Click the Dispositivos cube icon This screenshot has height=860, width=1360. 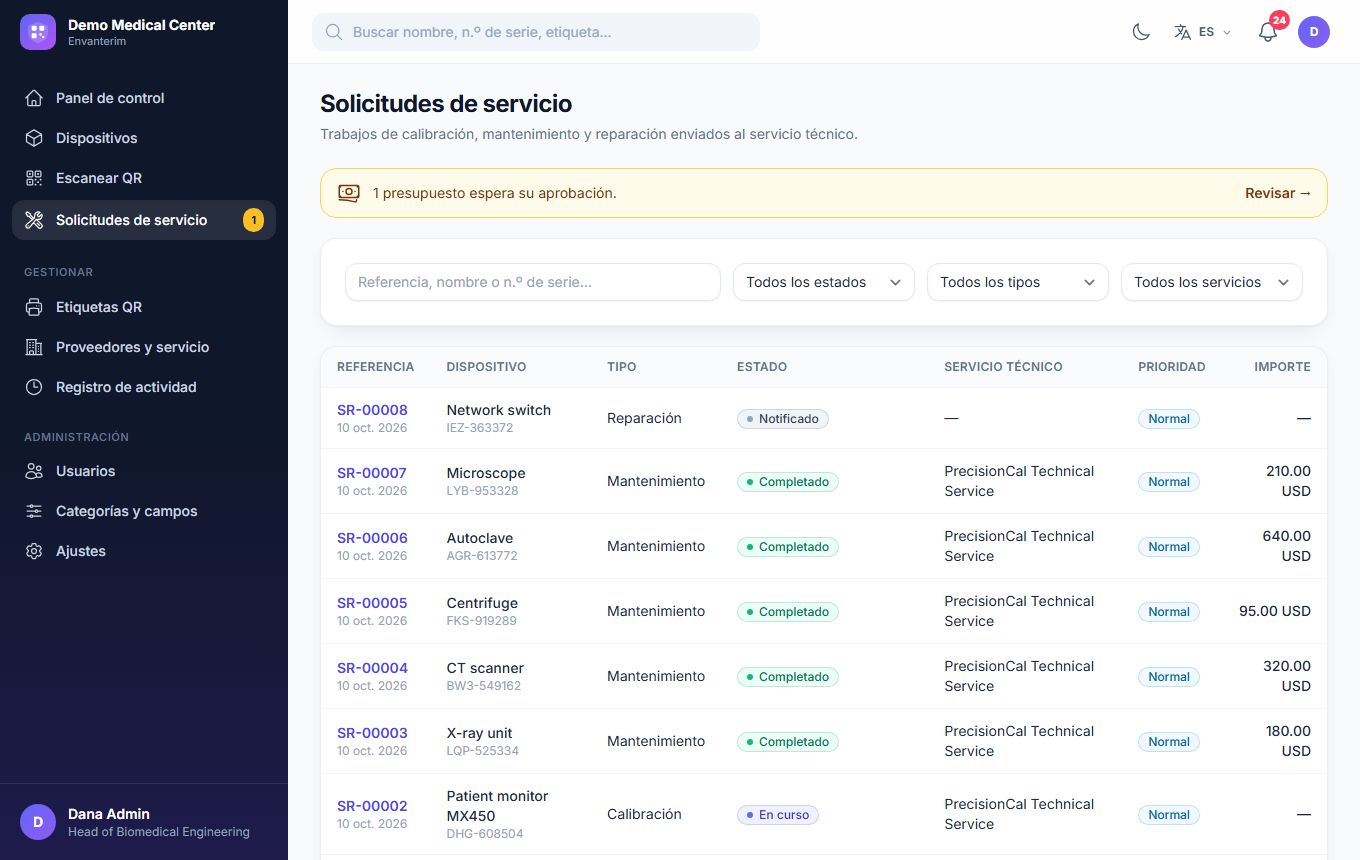[x=34, y=138]
